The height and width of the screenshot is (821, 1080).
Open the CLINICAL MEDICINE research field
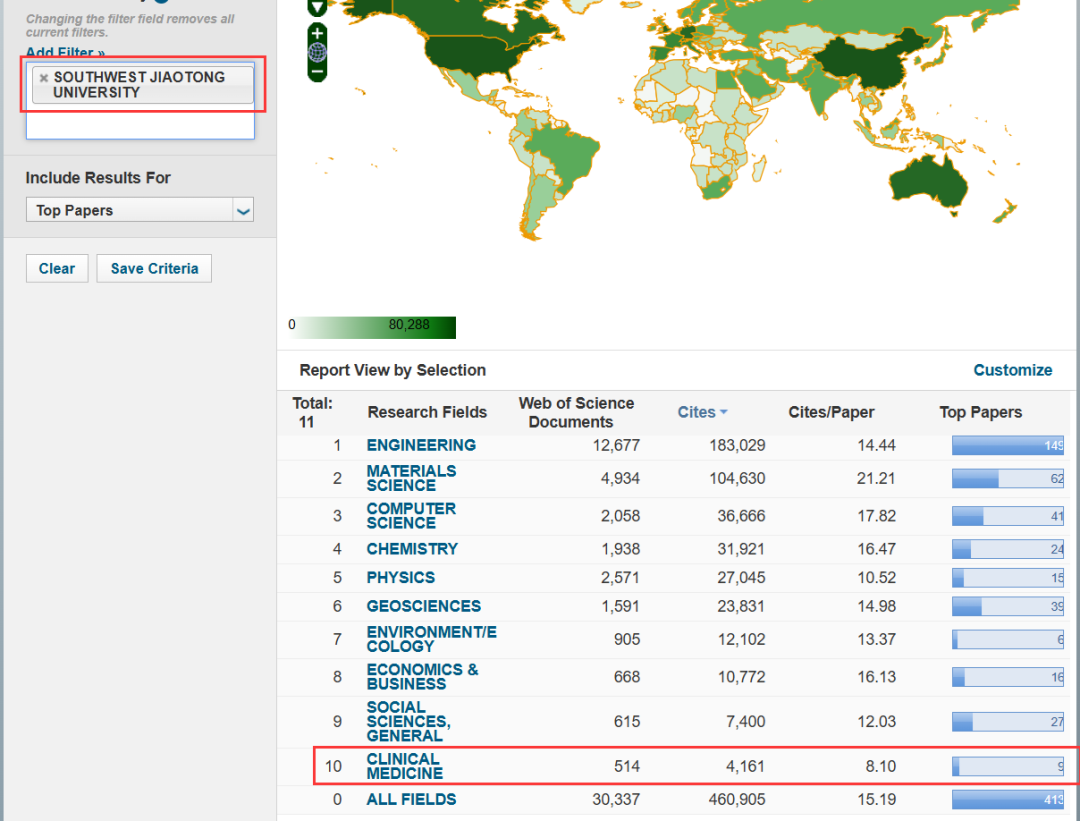click(x=404, y=766)
